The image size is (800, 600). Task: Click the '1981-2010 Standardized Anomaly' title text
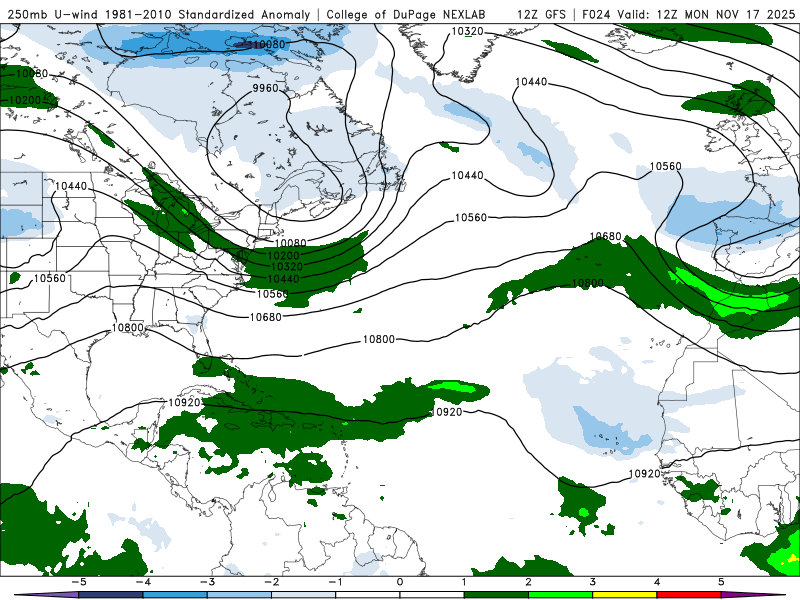208,14
